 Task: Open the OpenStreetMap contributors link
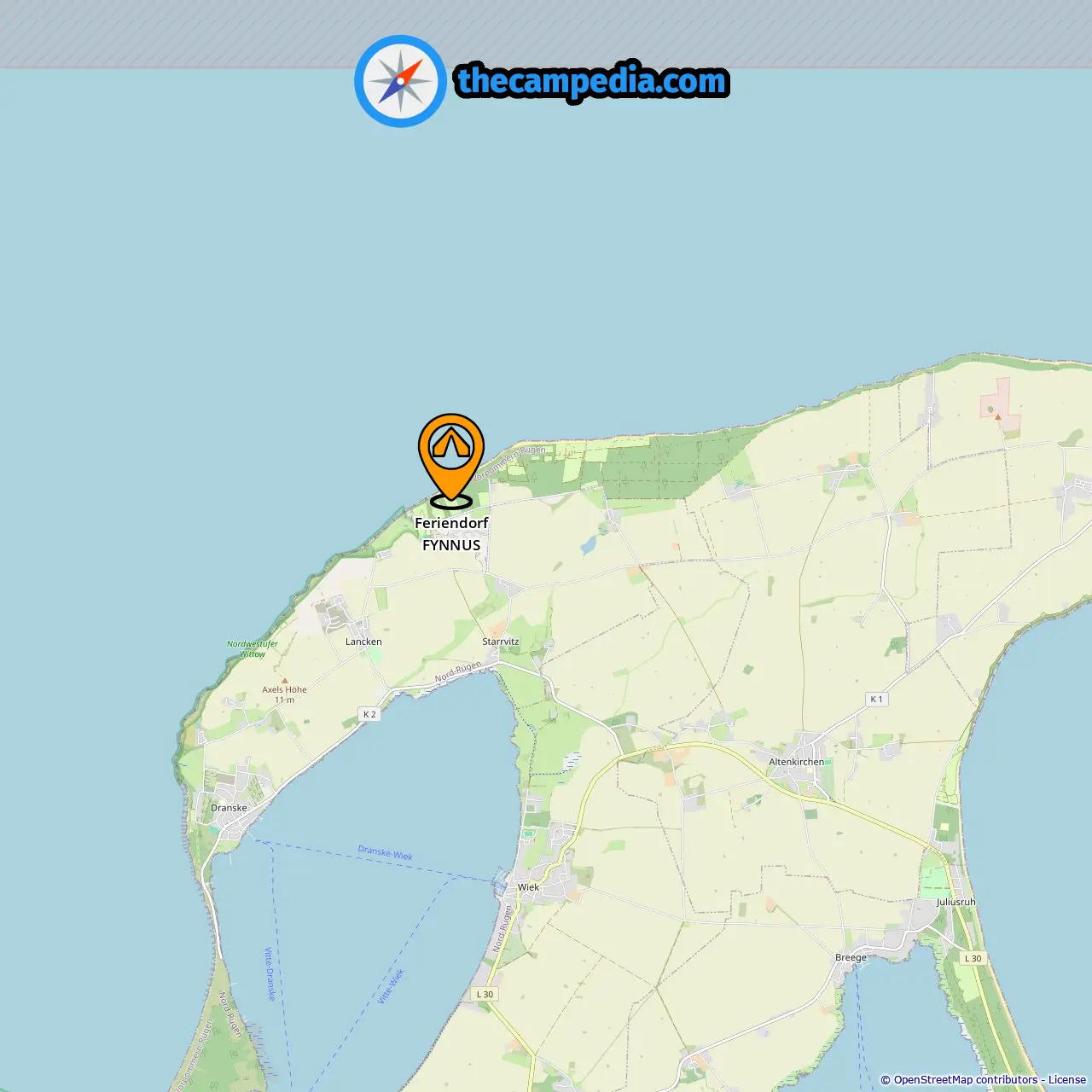966,1079
